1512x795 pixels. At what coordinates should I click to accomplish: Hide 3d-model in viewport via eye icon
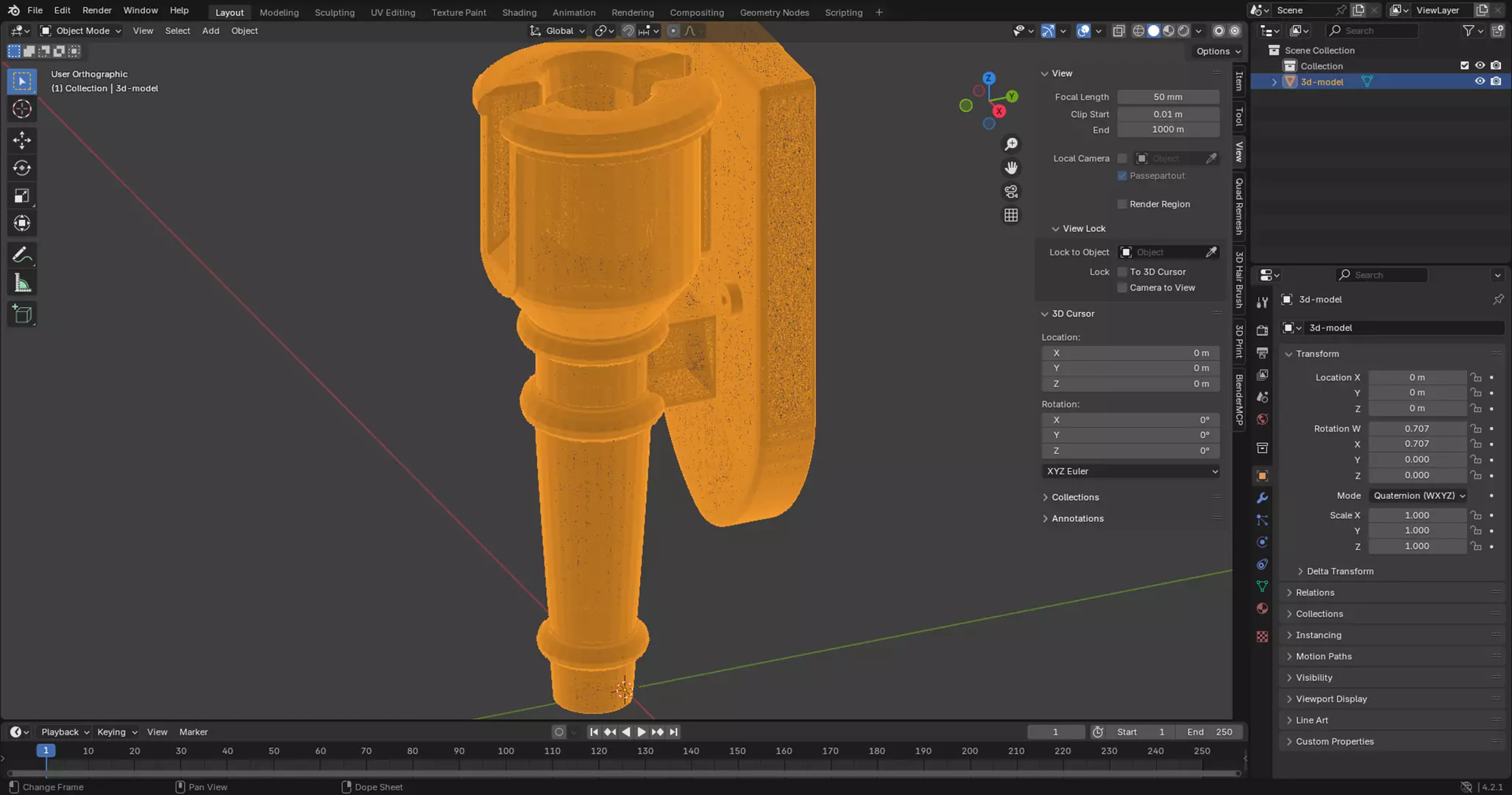pos(1480,82)
